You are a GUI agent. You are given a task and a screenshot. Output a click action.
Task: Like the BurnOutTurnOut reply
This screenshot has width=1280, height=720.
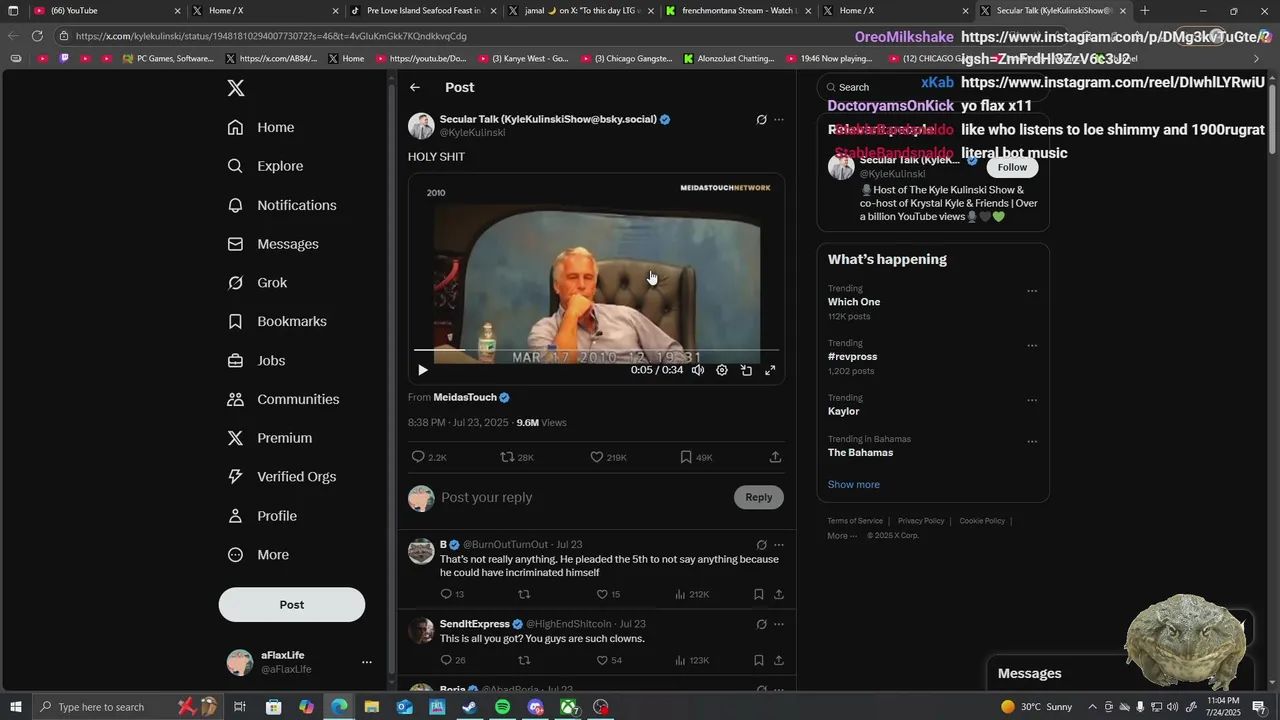[x=609, y=594]
